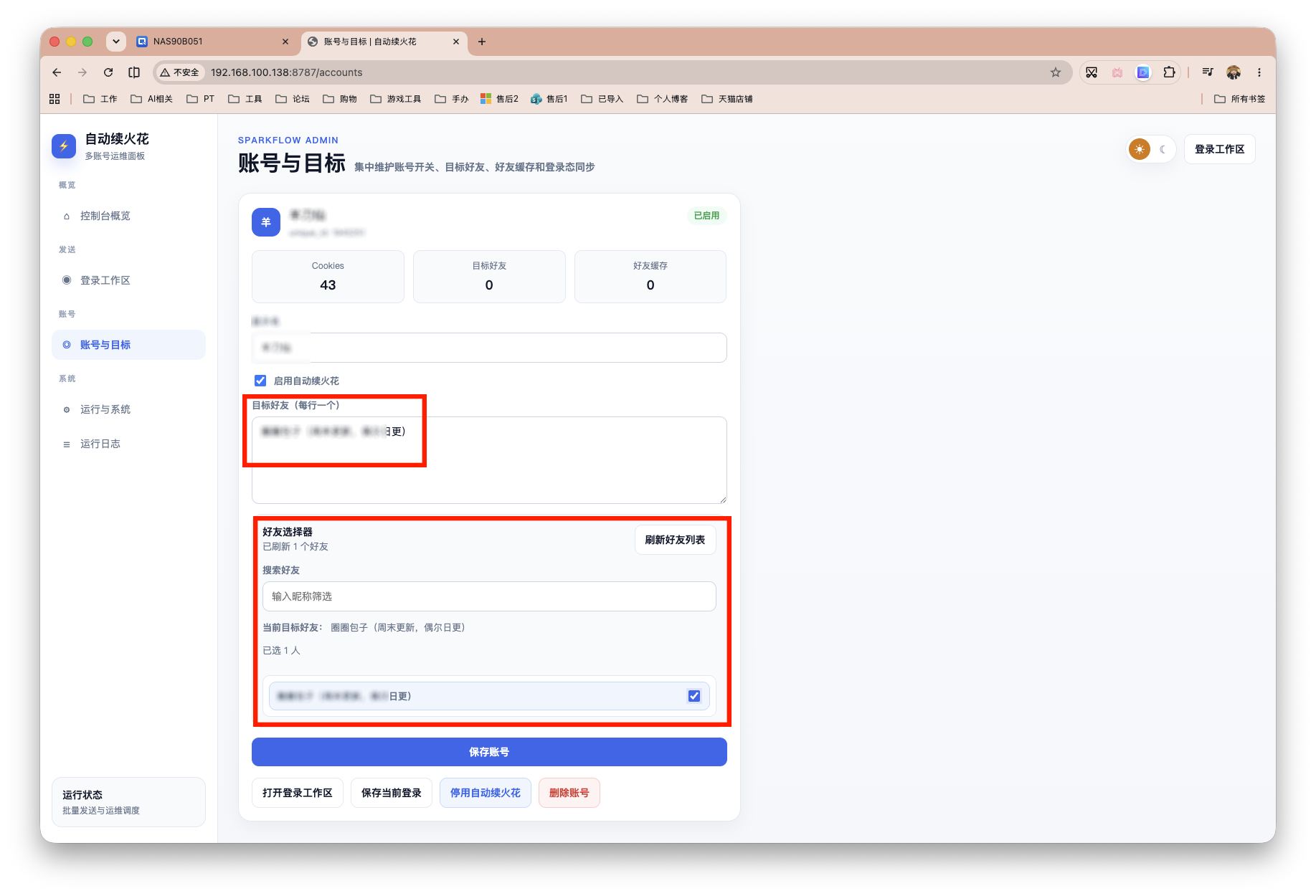The height and width of the screenshot is (896, 1316).
Task: Open the browser three-dot menu
Action: tap(1259, 72)
